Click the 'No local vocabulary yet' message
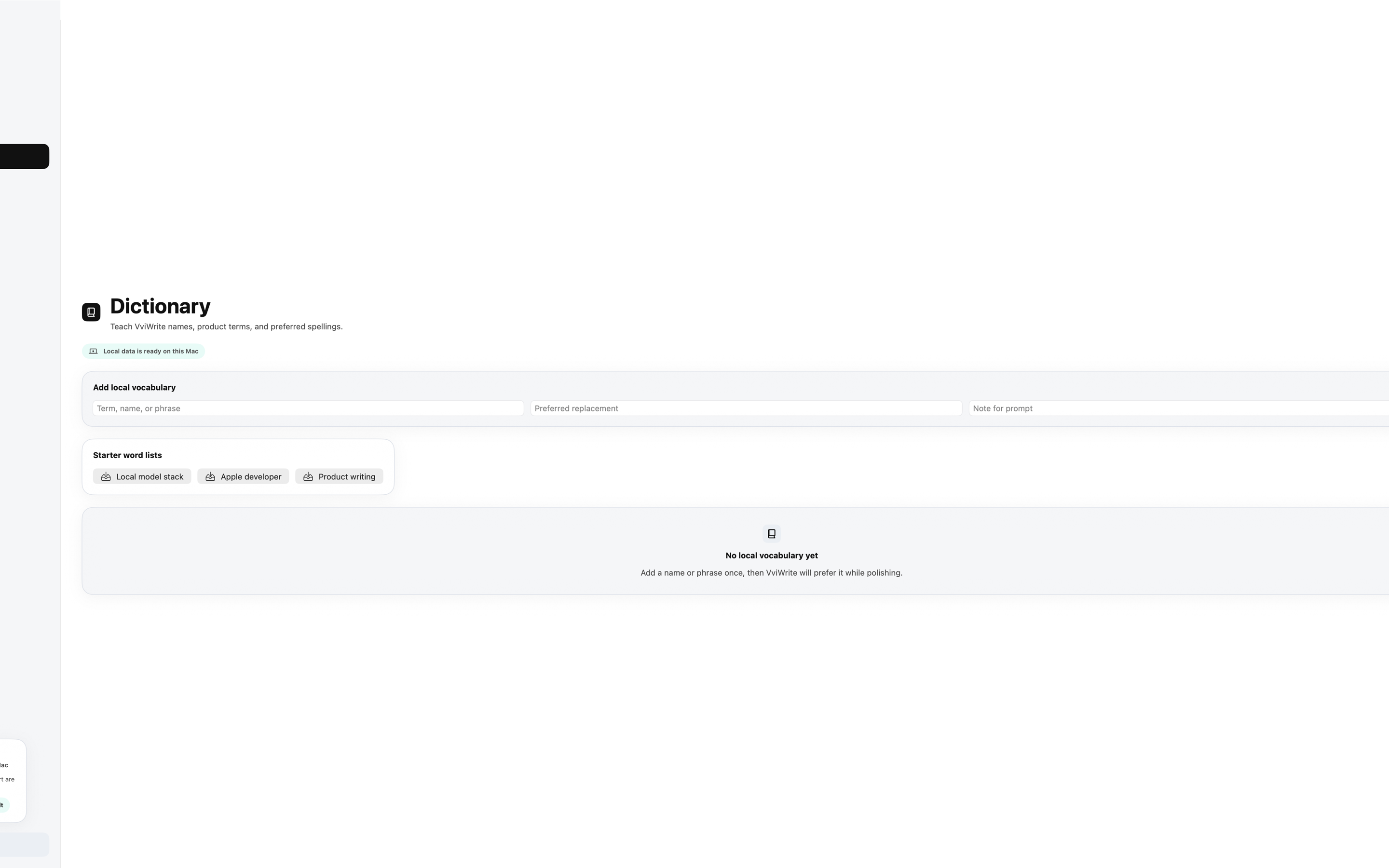 pyautogui.click(x=771, y=555)
